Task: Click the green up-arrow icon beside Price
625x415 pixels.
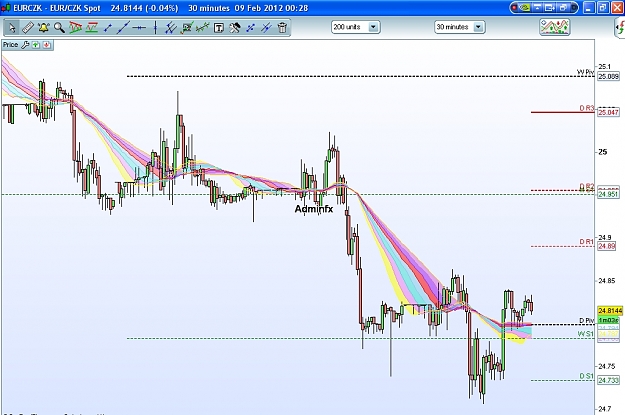Action: coord(36,45)
